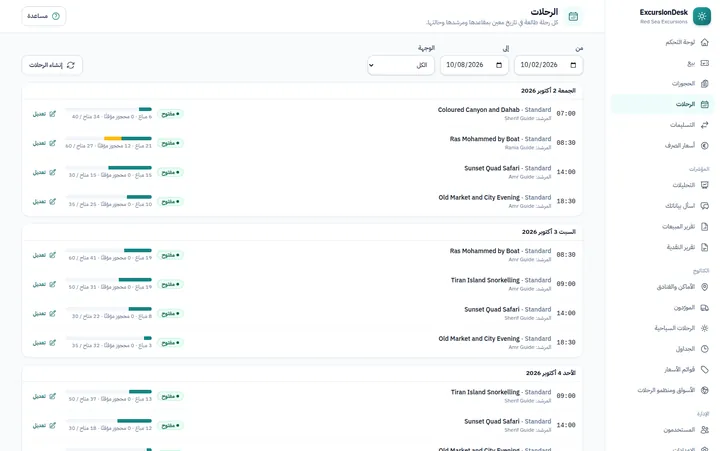
Task: Click seats text '40 / متاح 34' on Coloured Canyon row
Action: (86, 117)
